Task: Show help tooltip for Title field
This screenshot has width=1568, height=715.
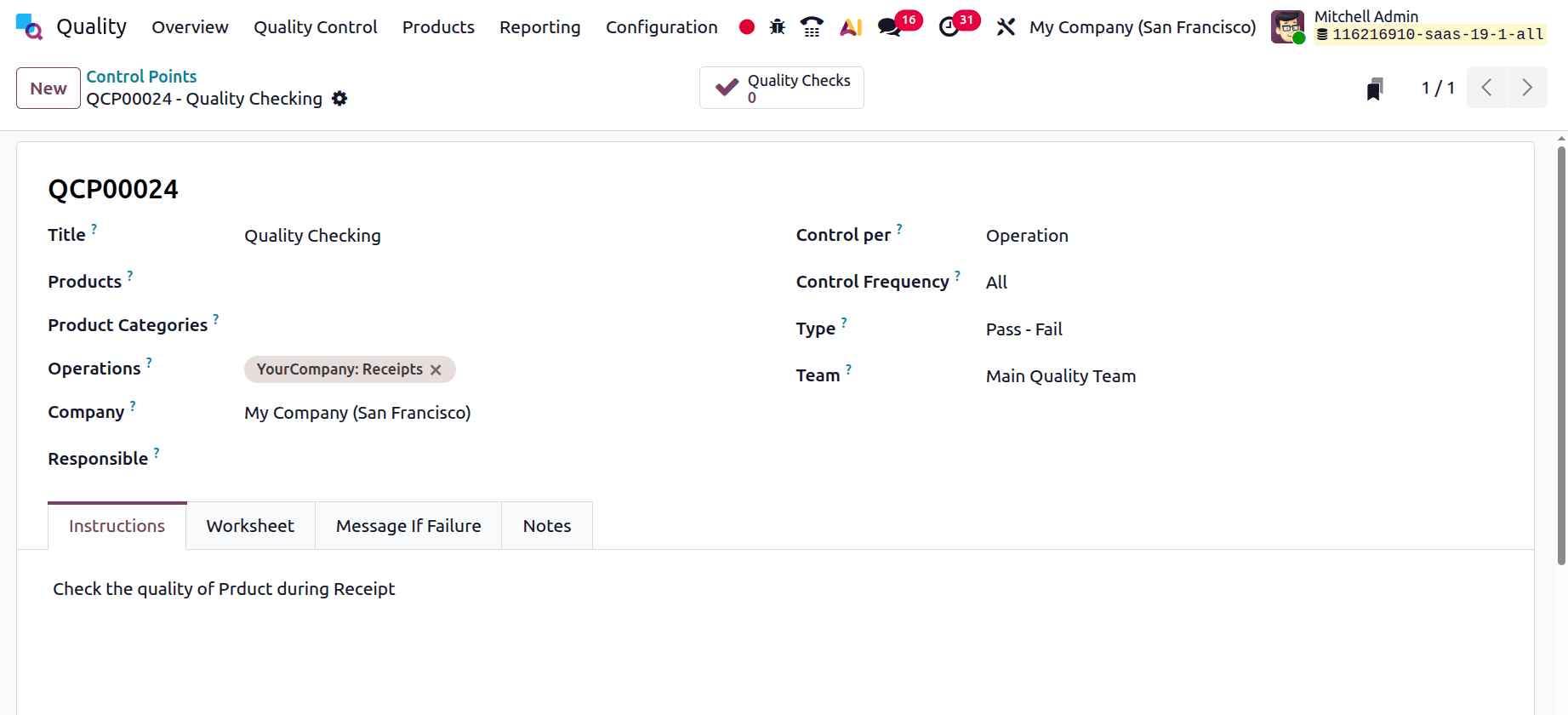Action: (x=94, y=228)
